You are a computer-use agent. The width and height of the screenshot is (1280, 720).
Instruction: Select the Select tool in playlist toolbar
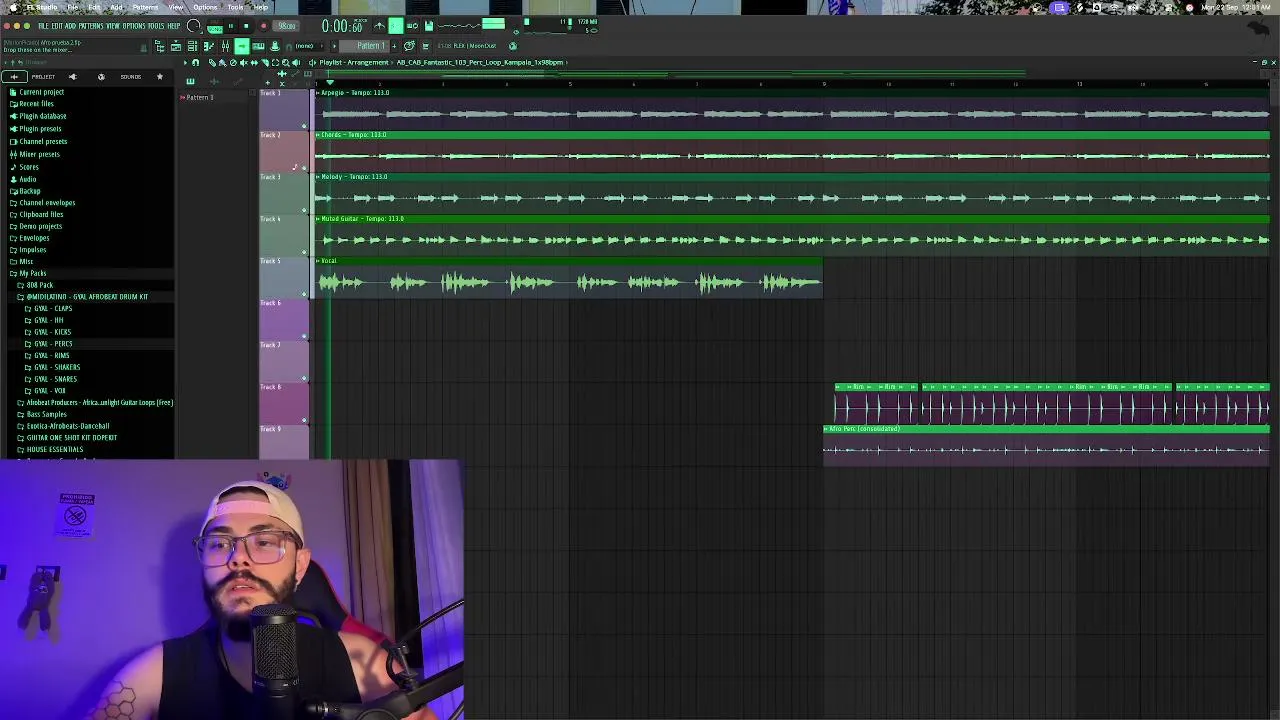coord(275,62)
